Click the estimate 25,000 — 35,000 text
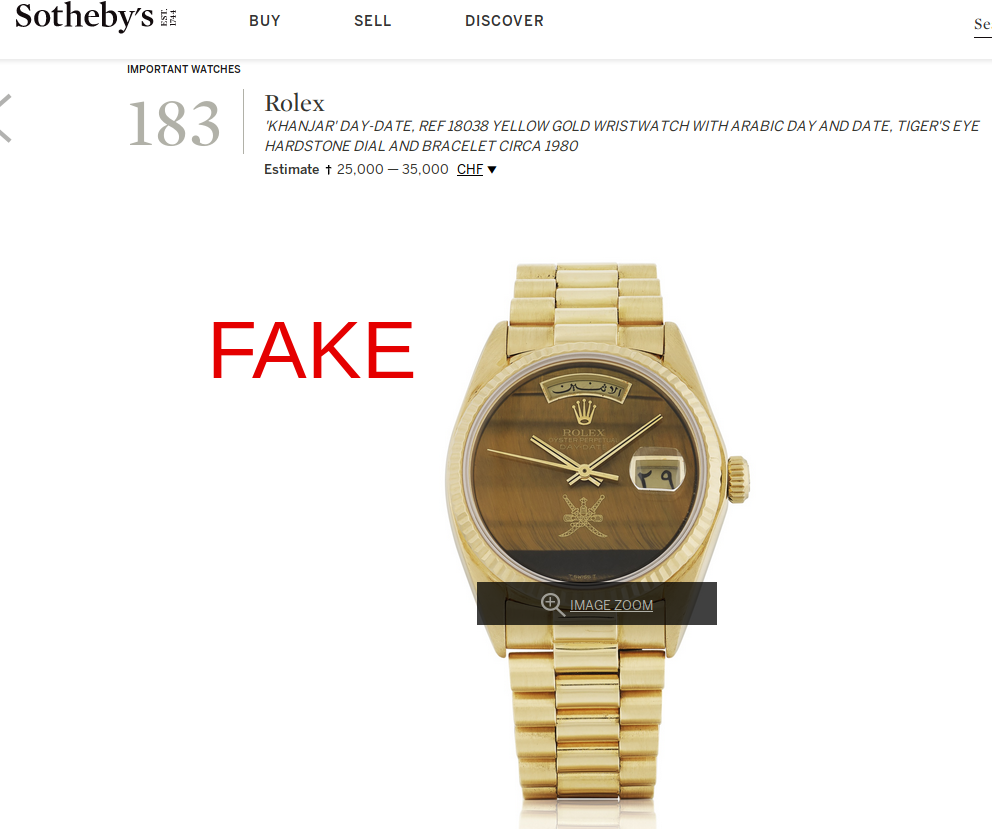 click(392, 170)
